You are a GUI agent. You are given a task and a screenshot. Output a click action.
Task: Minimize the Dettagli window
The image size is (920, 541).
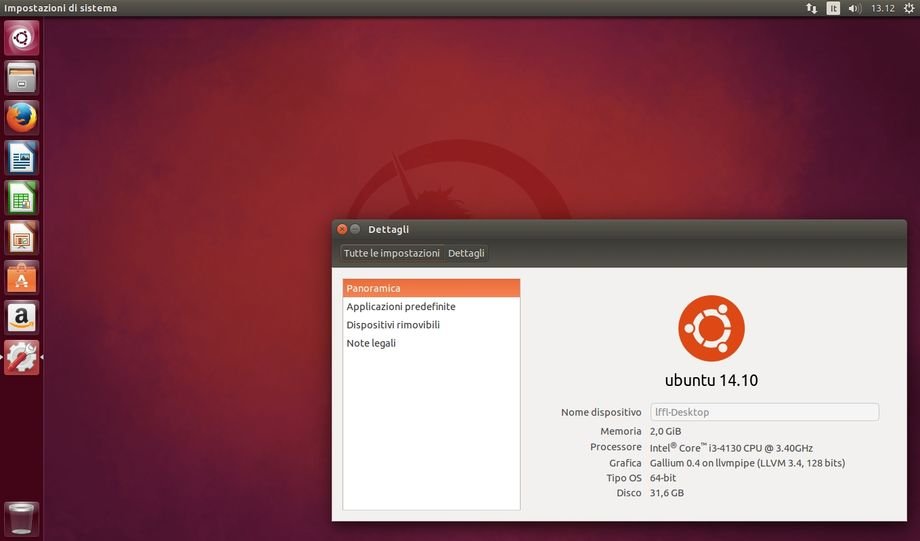[355, 229]
